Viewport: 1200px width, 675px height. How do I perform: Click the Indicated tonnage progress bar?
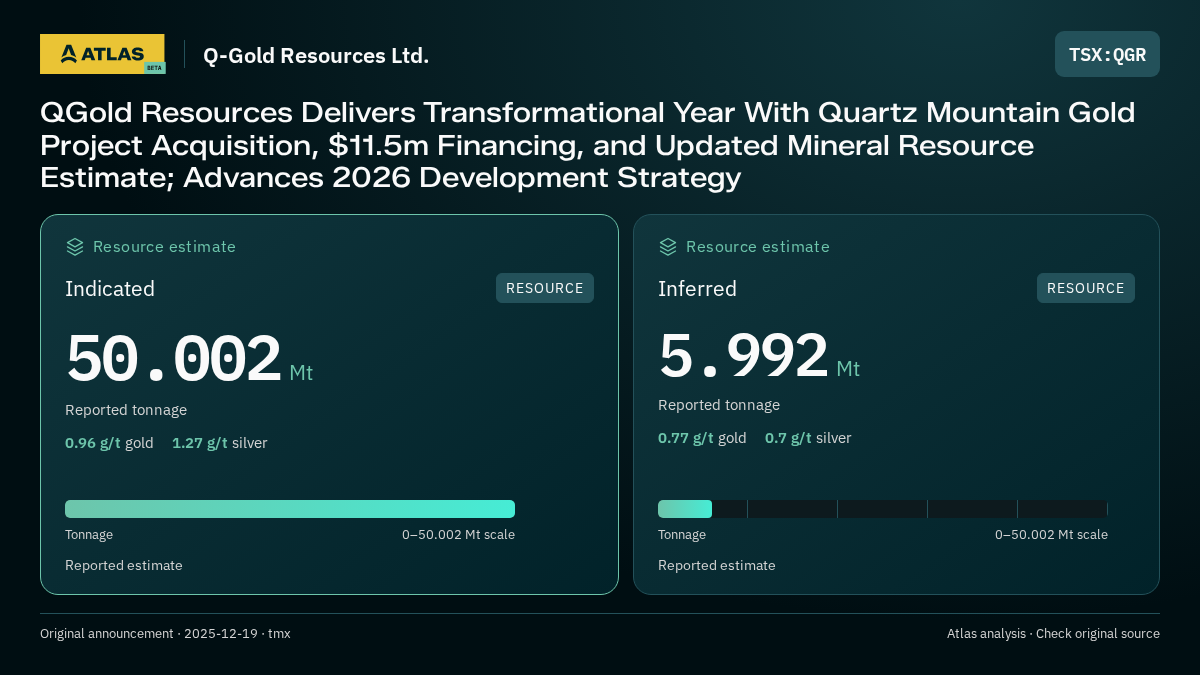pos(290,509)
